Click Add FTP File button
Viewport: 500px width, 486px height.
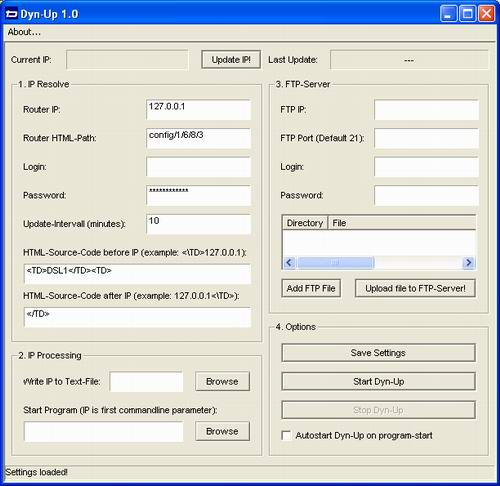click(x=311, y=288)
